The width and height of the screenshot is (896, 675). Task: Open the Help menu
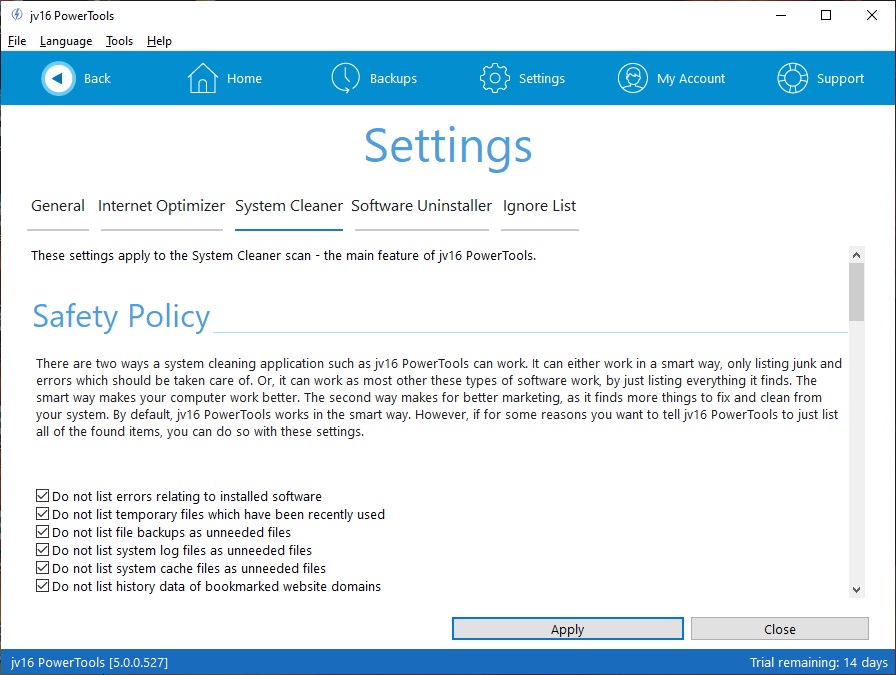click(159, 41)
